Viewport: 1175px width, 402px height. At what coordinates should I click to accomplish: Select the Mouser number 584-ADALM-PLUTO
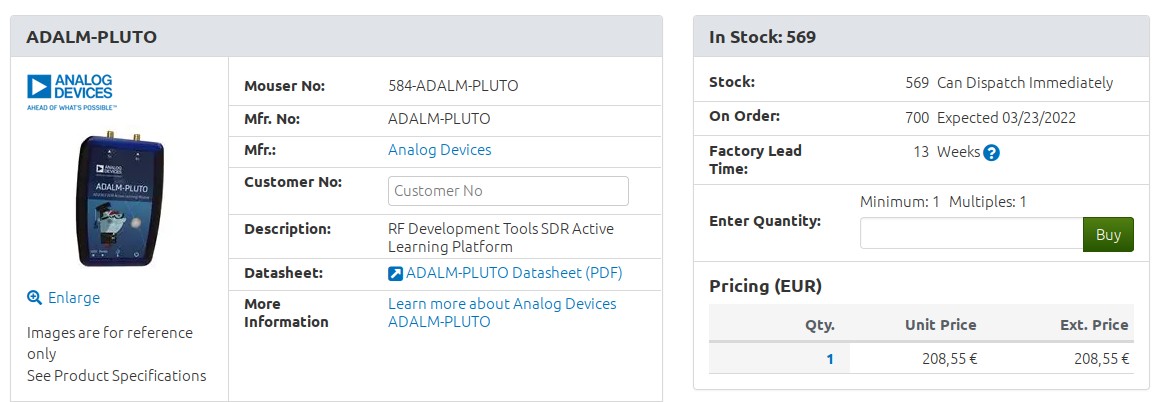point(453,86)
